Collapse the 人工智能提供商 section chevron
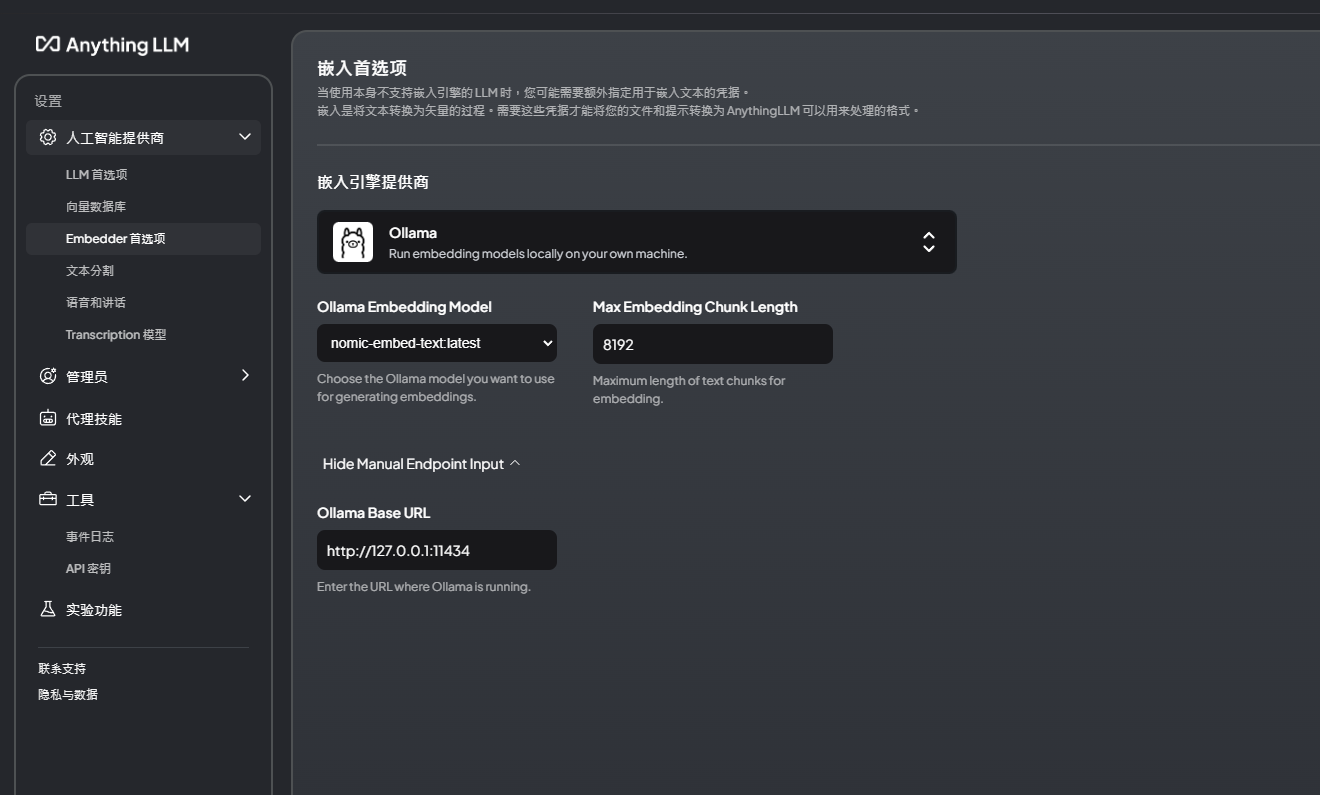 pos(245,137)
